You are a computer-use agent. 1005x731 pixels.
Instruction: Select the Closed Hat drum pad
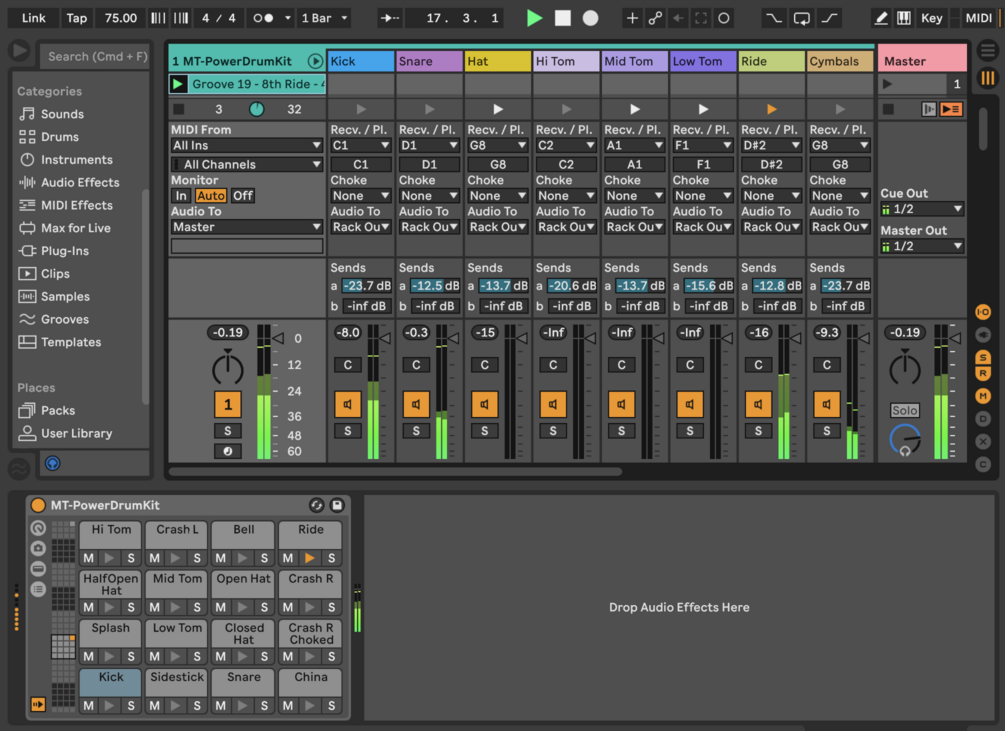244,634
